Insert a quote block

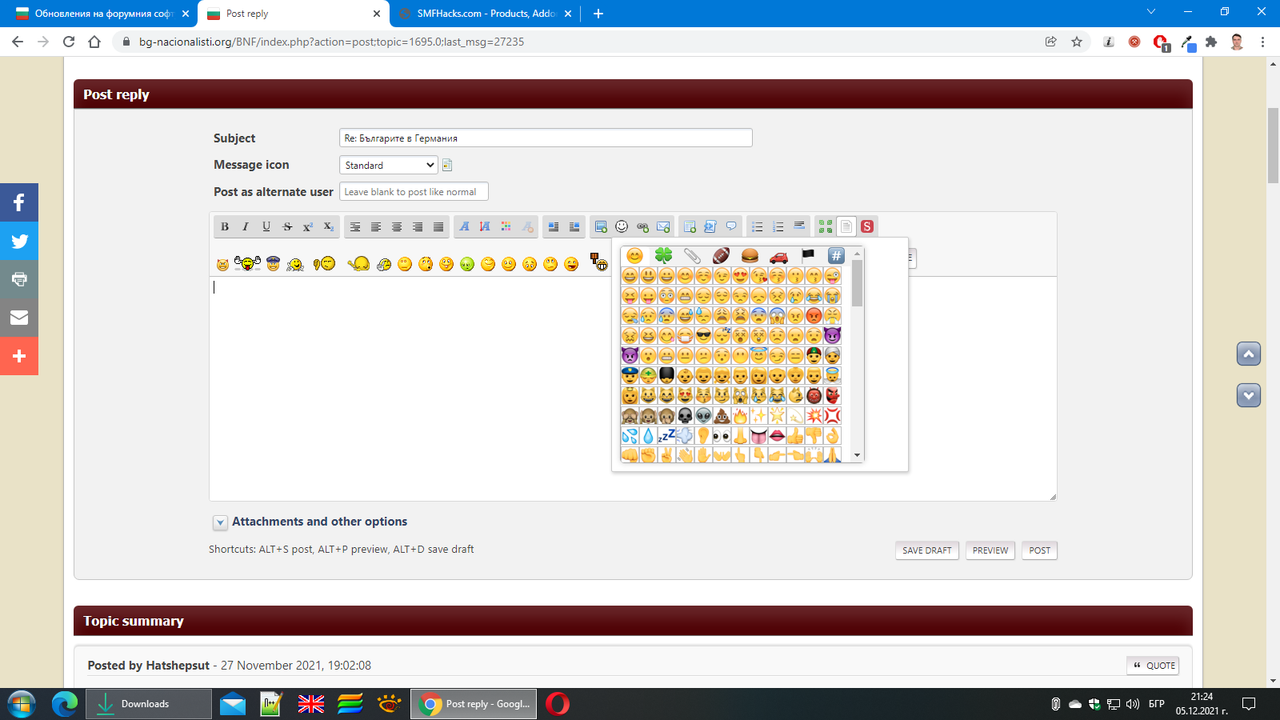pos(731,227)
